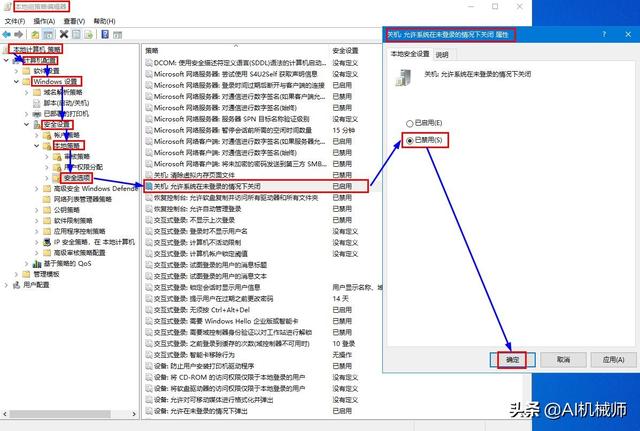Open the 查看(V) menu
The width and height of the screenshot is (640, 431).
74,21
